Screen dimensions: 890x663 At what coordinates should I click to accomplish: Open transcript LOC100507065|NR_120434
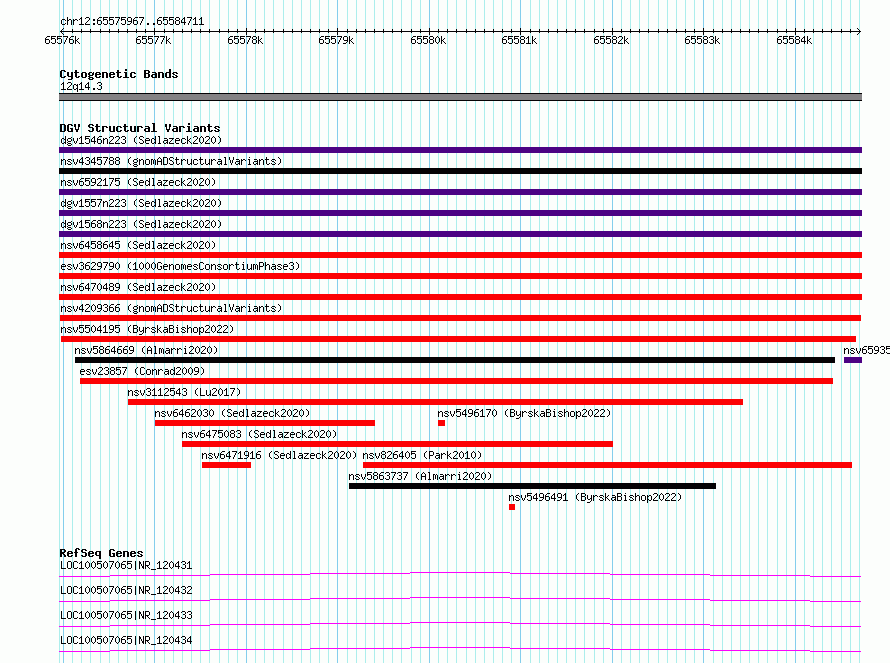click(126, 640)
